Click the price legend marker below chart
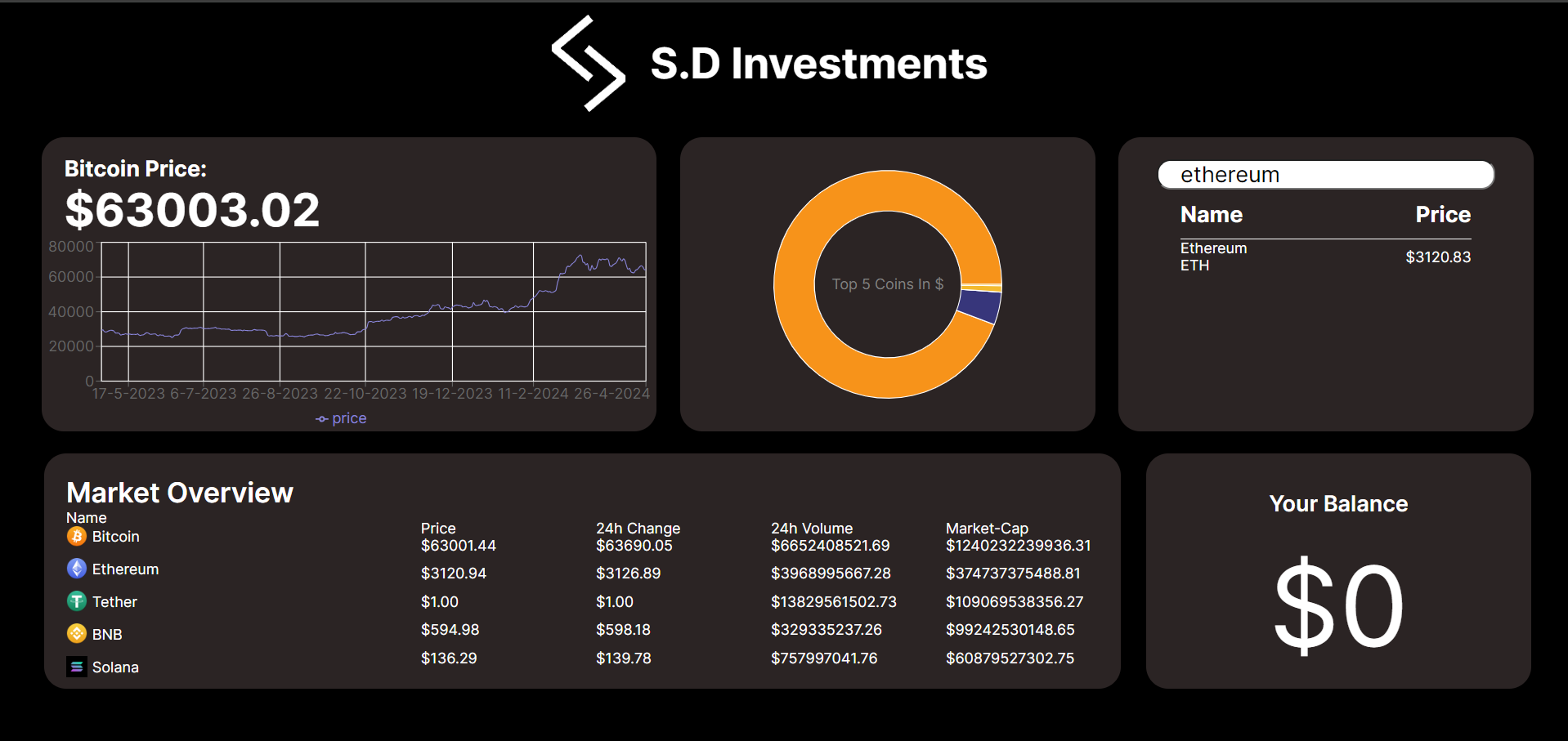 (322, 419)
